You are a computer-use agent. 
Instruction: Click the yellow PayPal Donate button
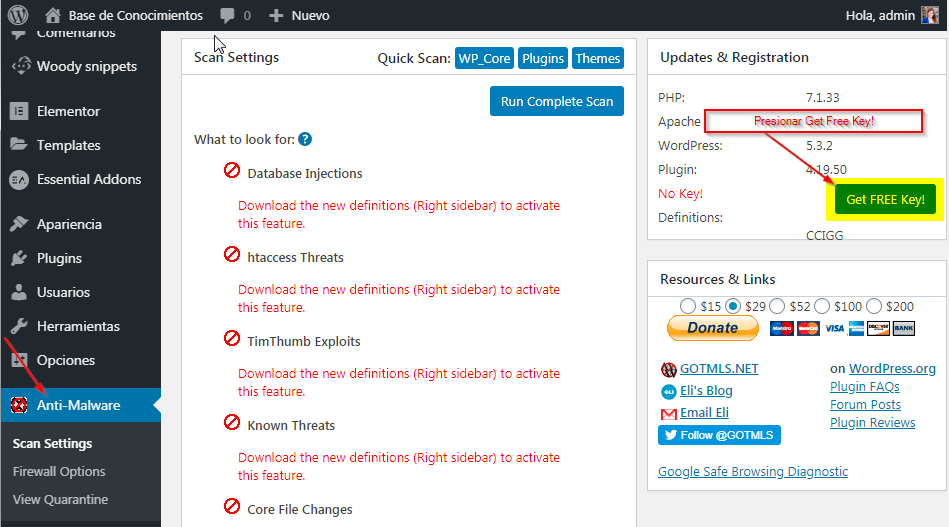click(712, 328)
